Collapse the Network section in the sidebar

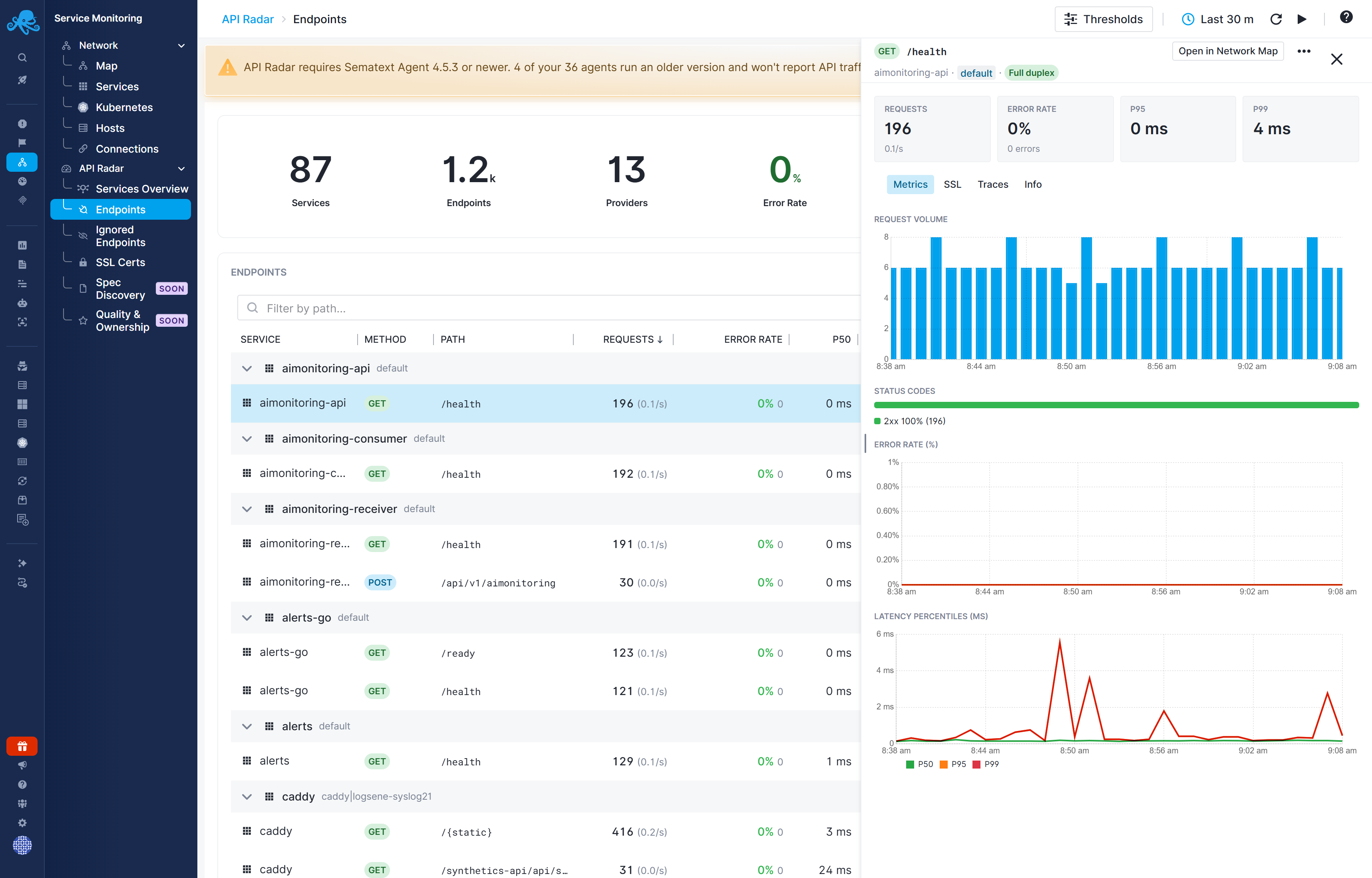tap(181, 46)
